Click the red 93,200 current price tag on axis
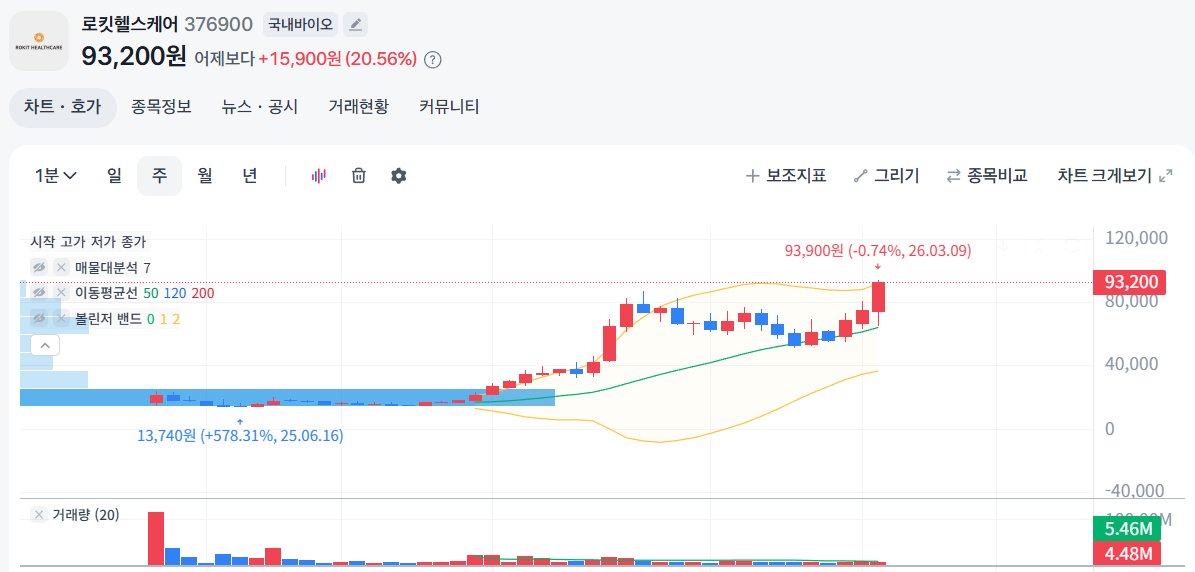1195x572 pixels. point(1130,283)
